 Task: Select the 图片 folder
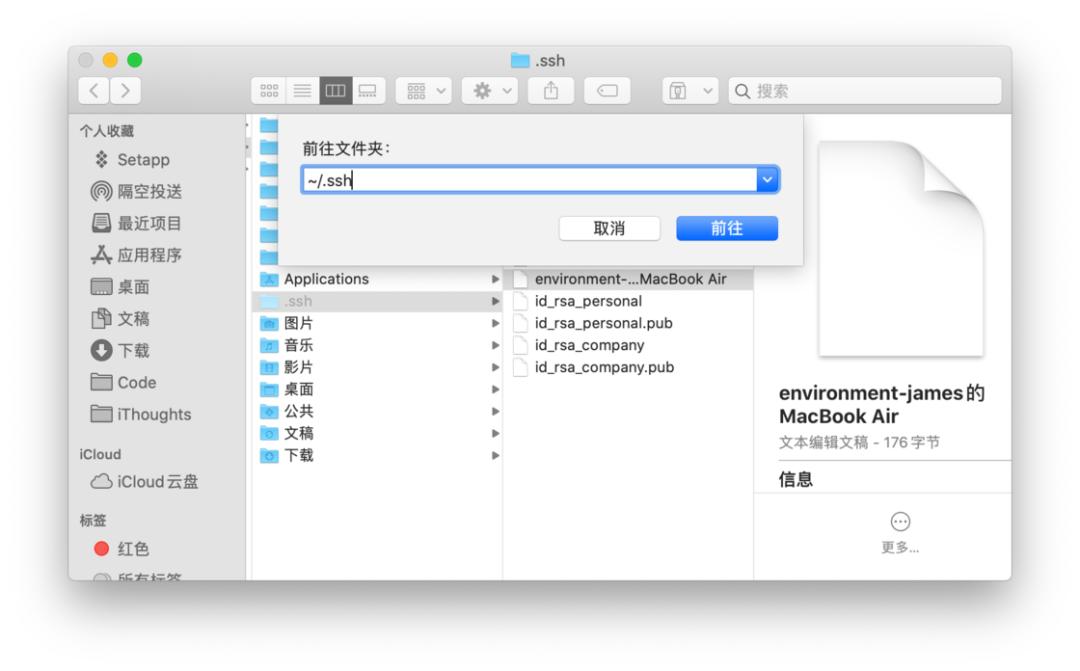(379, 323)
